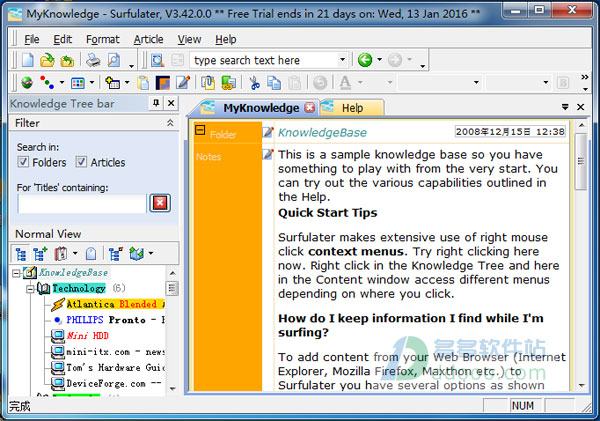The width and height of the screenshot is (600, 421).
Task: Close the MyKnowledge tab with red X
Action: (x=310, y=108)
